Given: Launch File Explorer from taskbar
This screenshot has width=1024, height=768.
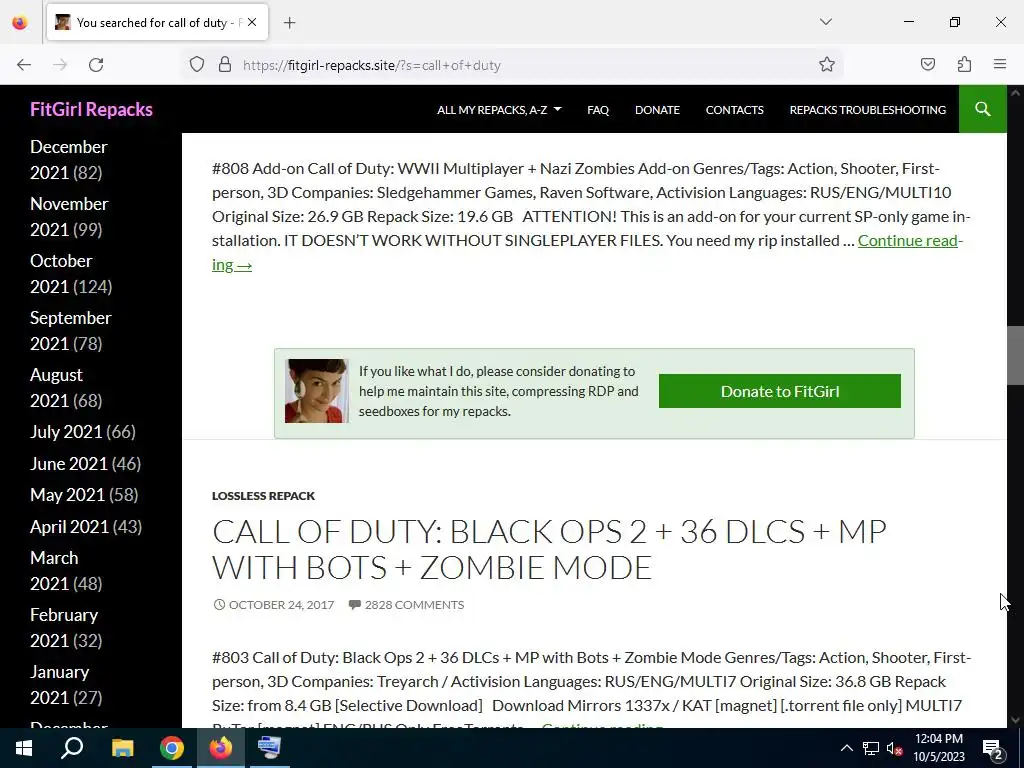Looking at the screenshot, I should pos(122,748).
